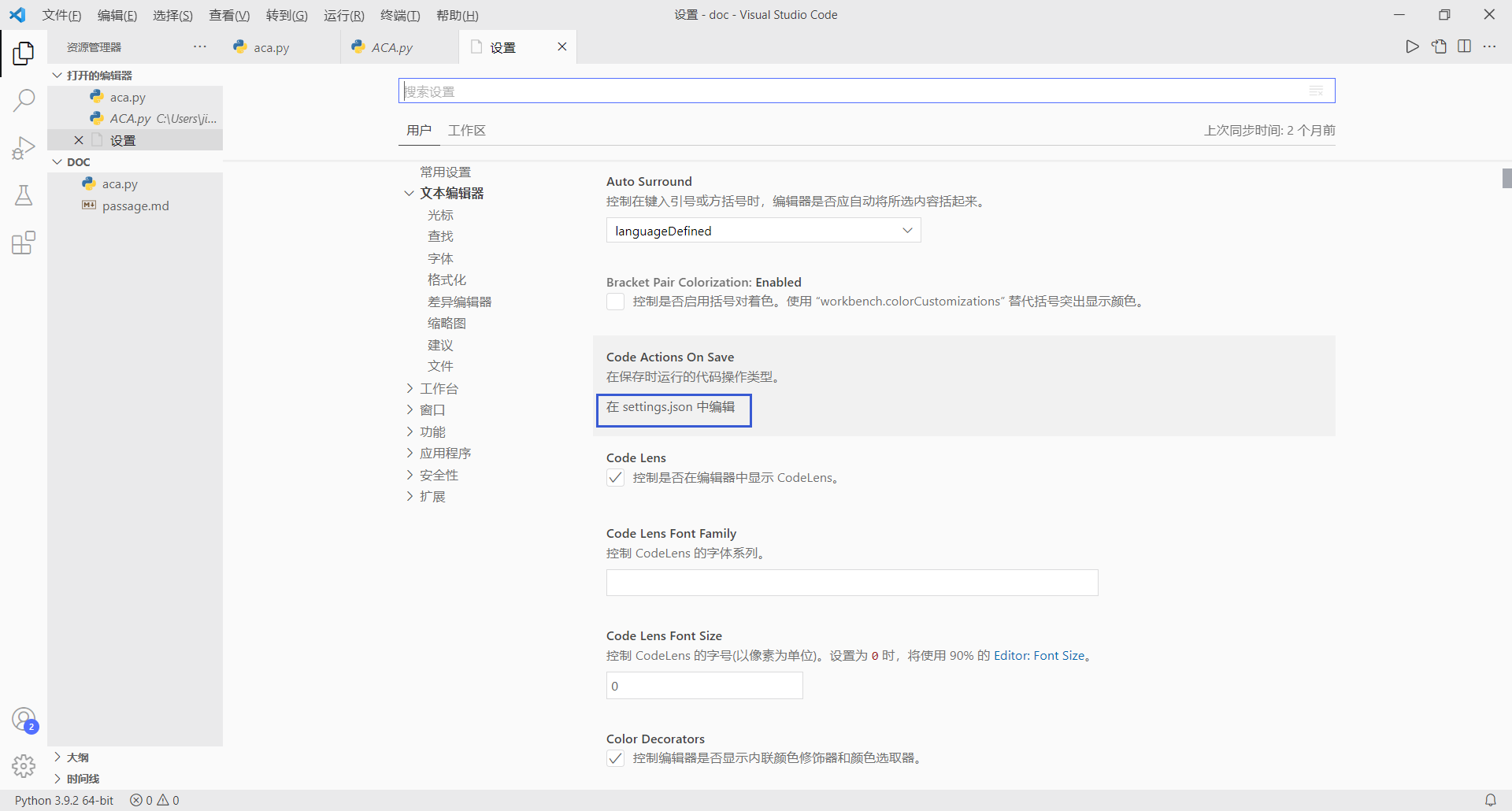The height and width of the screenshot is (811, 1512).
Task: Expand the 工作台 settings section
Action: click(409, 388)
